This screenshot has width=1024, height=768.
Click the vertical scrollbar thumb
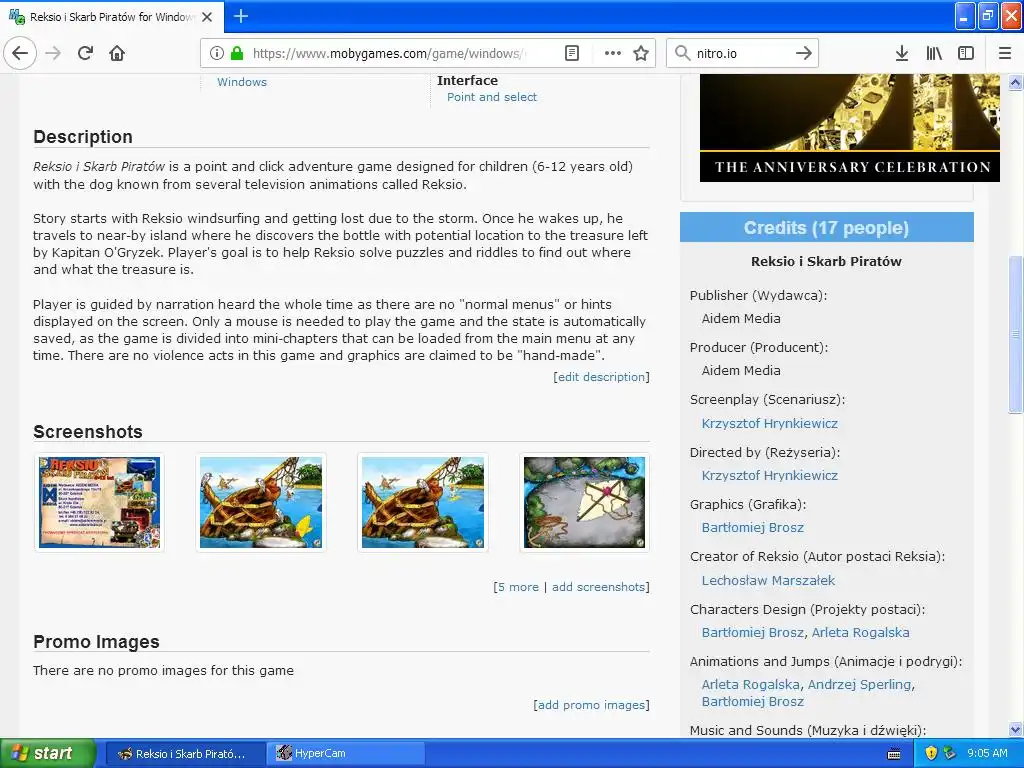click(x=1015, y=334)
